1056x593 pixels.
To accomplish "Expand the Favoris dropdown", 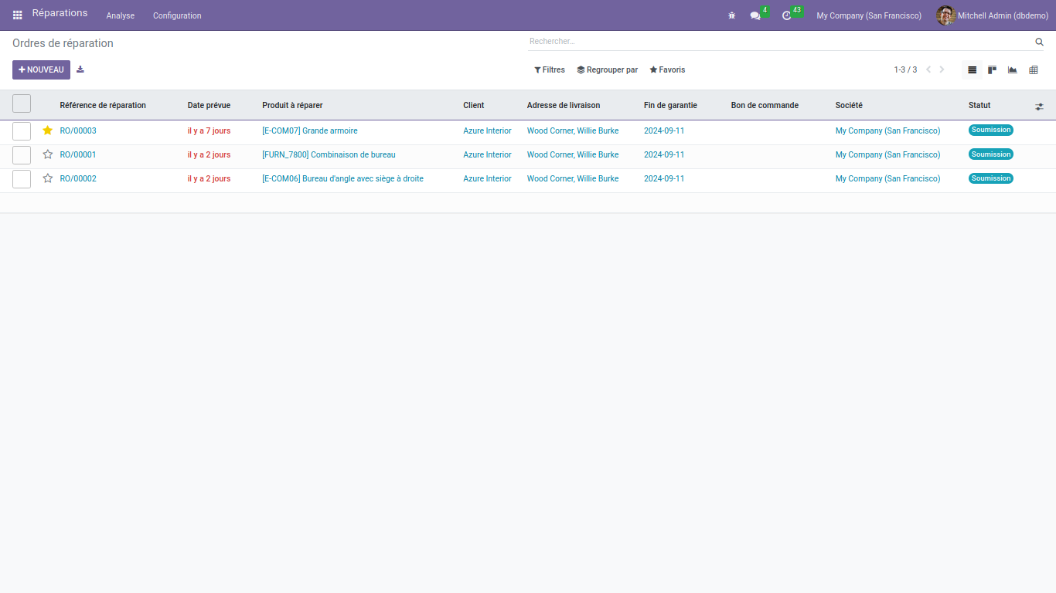I will click(667, 70).
